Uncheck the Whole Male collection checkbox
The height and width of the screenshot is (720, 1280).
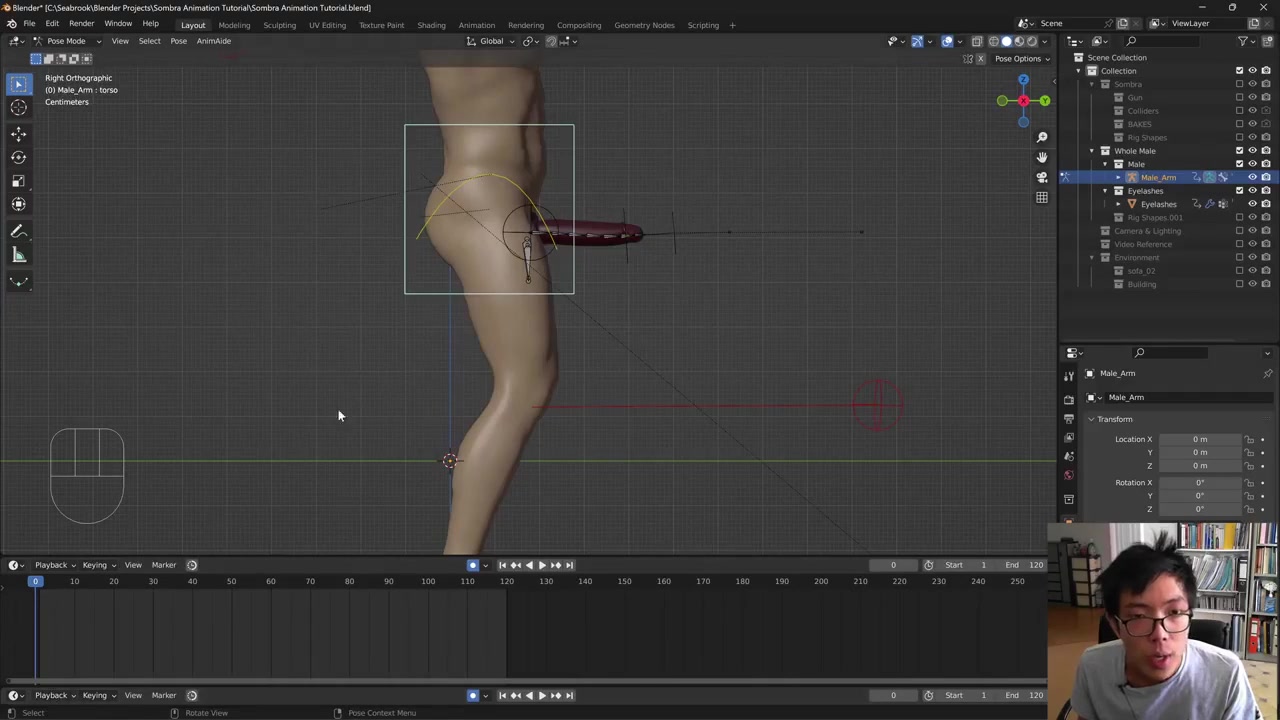[1239, 151]
